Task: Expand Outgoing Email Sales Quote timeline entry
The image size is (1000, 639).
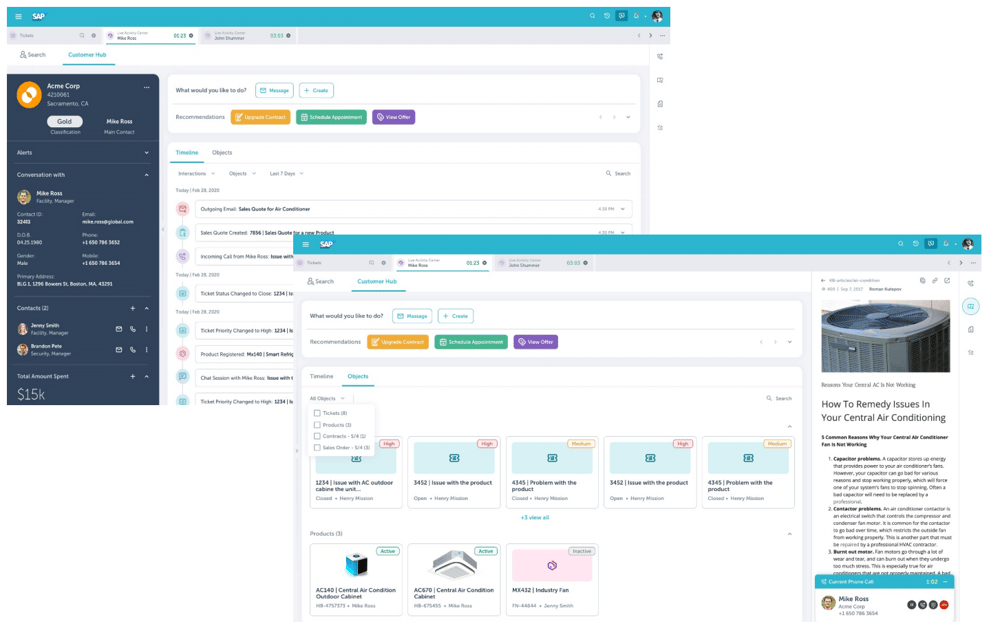Action: click(x=622, y=209)
